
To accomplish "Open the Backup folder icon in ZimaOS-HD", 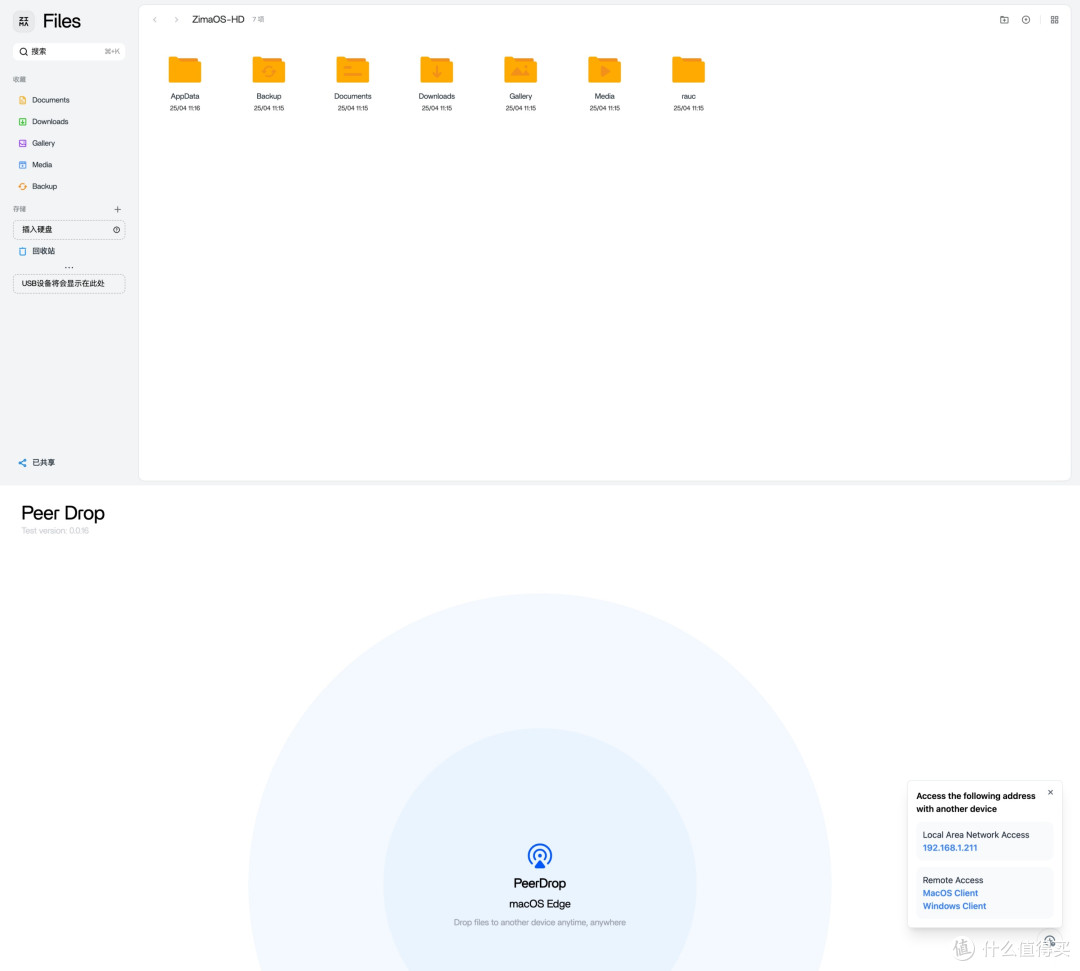I will pyautogui.click(x=269, y=70).
